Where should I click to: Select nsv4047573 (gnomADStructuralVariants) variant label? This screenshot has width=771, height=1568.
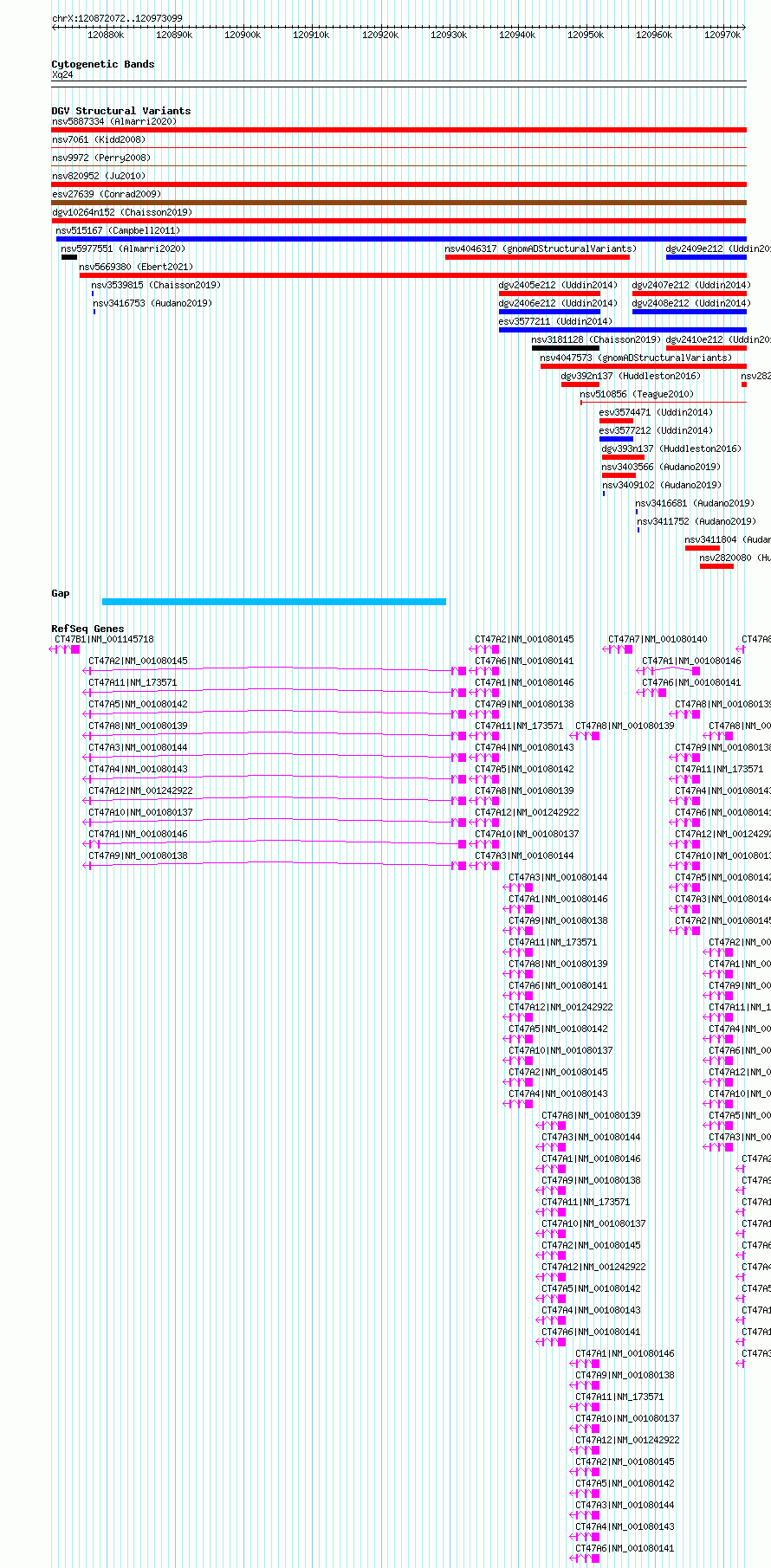pos(636,358)
